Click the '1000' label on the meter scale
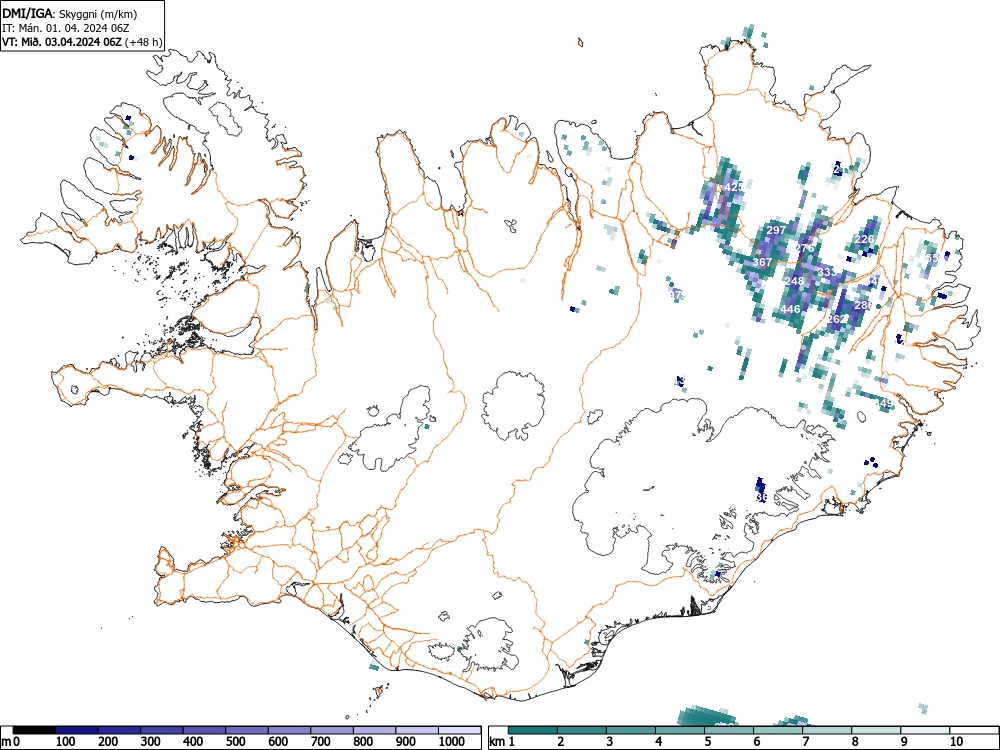The height and width of the screenshot is (750, 1000). pos(452,742)
